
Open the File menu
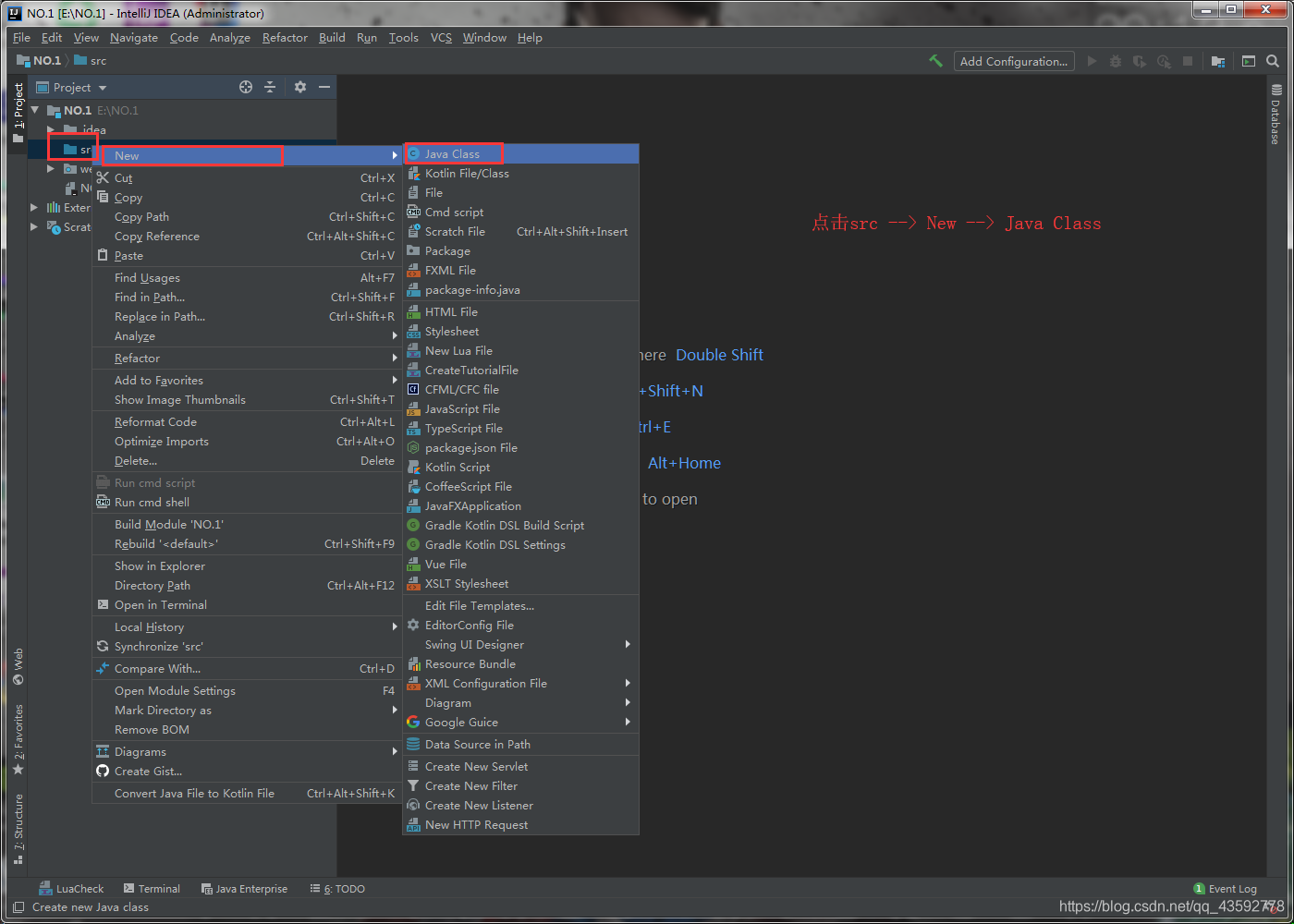click(21, 38)
